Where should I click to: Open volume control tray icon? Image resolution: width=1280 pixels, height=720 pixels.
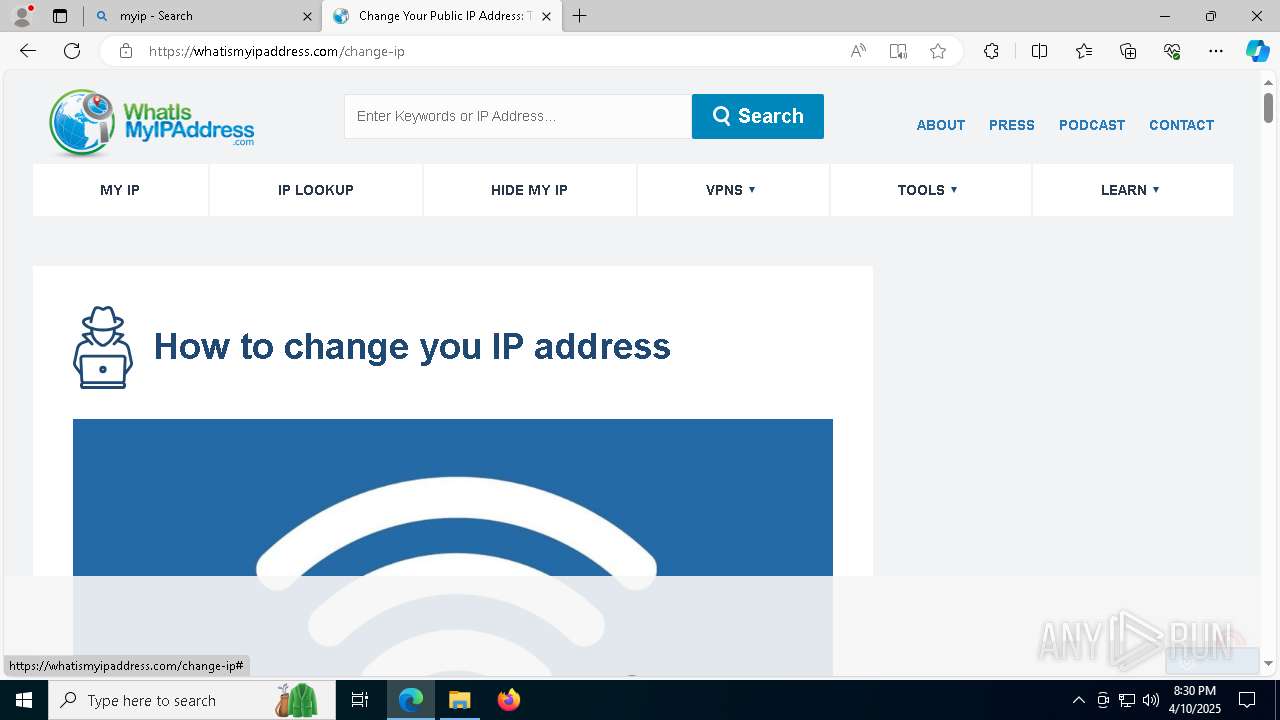1151,700
